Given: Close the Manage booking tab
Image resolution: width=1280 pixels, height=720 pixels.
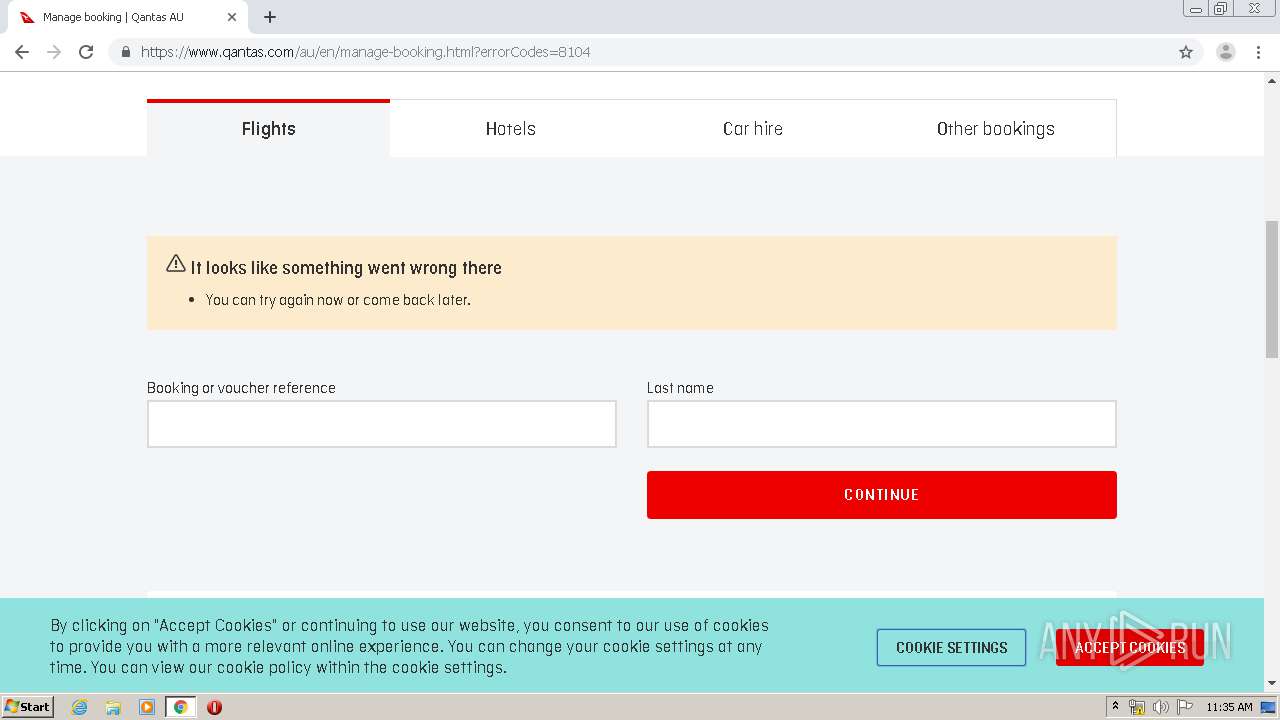Looking at the screenshot, I should pos(232,17).
